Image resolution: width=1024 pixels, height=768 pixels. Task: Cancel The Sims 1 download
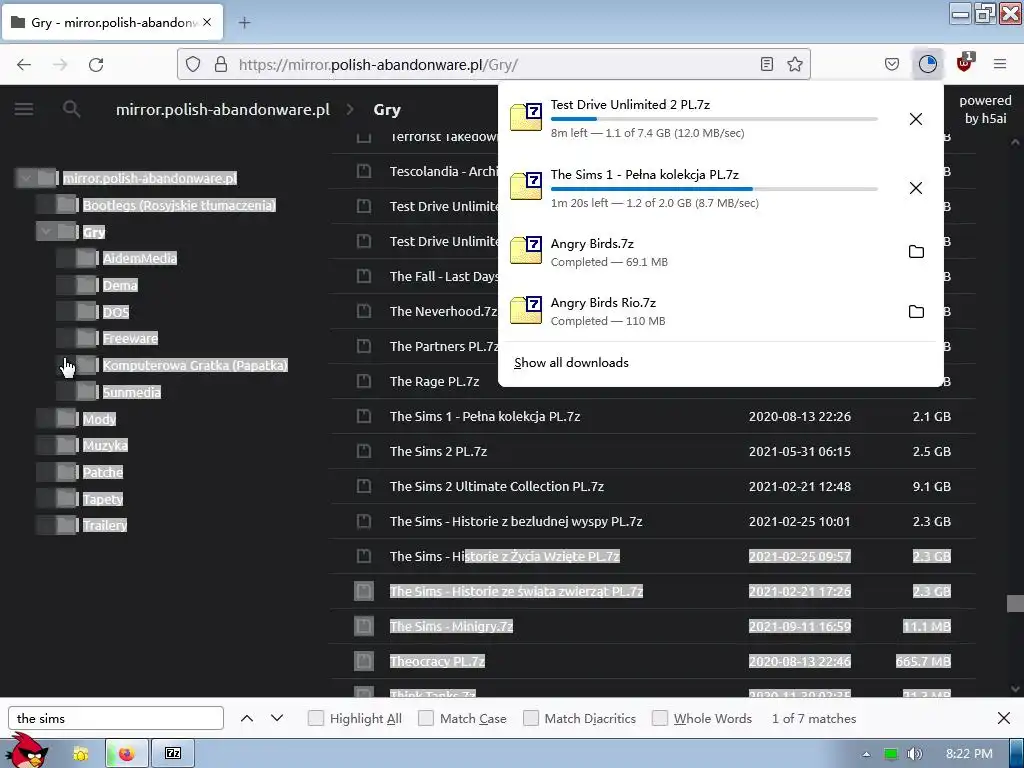[916, 188]
